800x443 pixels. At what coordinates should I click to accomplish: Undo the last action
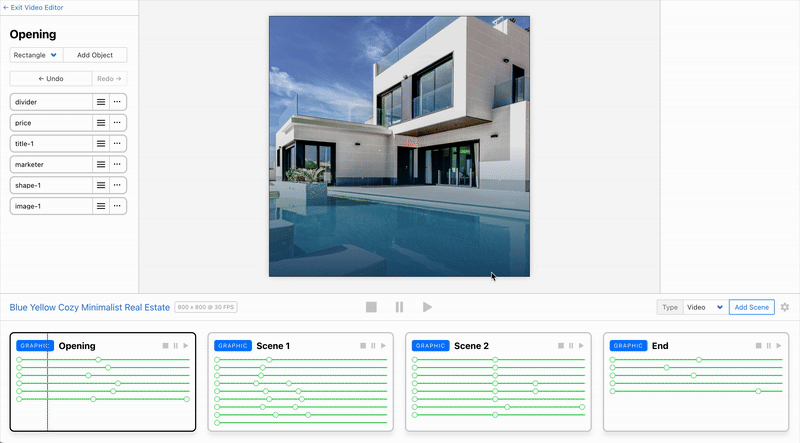point(50,78)
